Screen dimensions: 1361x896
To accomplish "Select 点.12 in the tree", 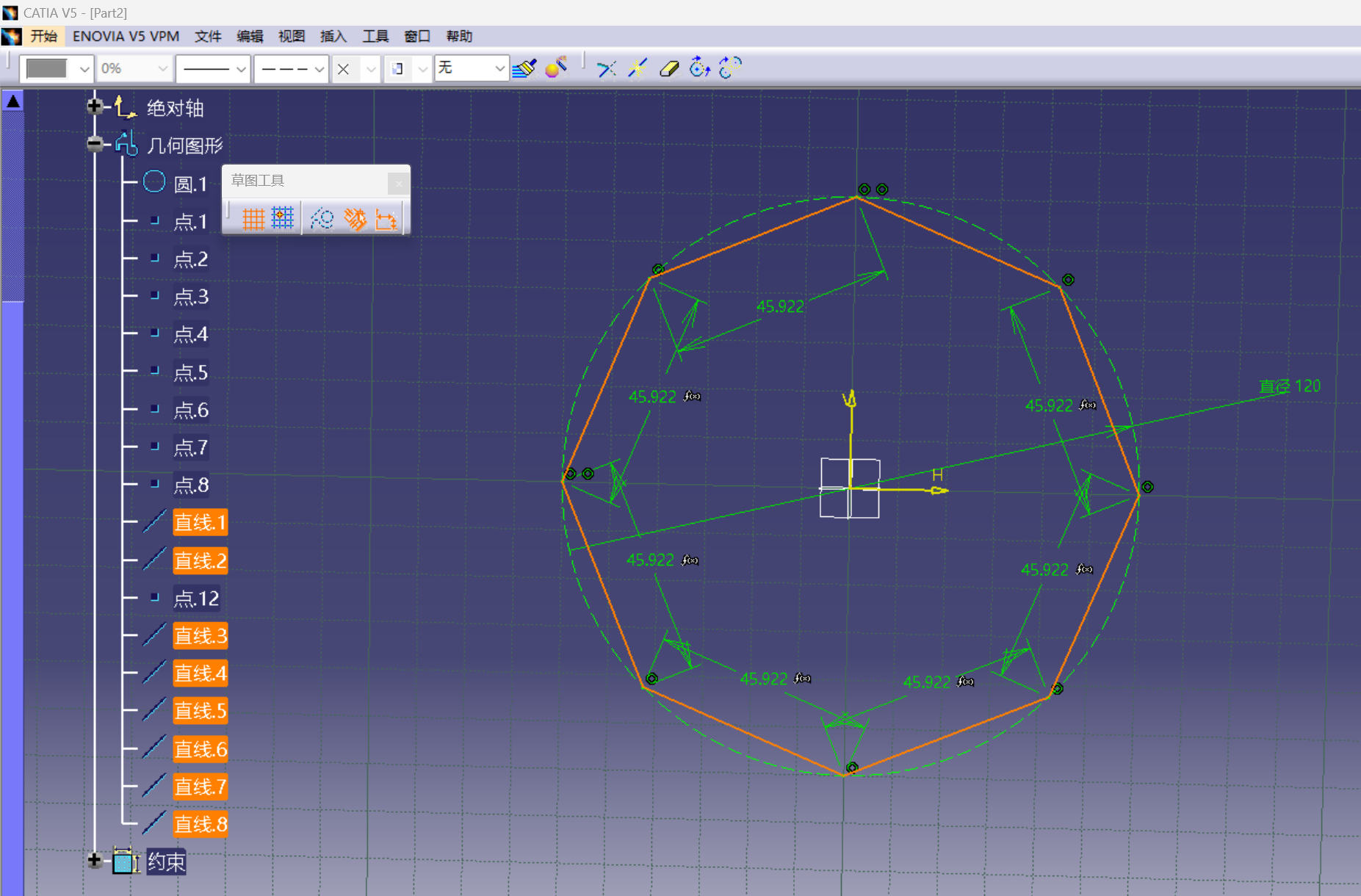I will (x=196, y=599).
